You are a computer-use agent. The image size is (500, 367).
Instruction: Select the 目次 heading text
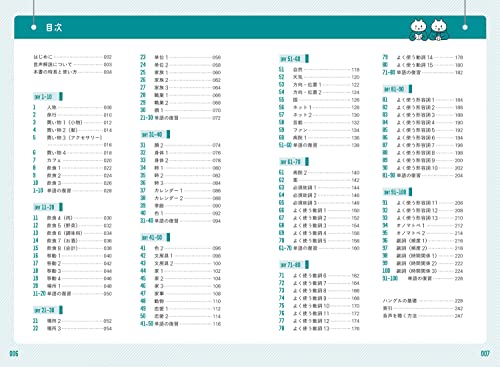[54, 27]
